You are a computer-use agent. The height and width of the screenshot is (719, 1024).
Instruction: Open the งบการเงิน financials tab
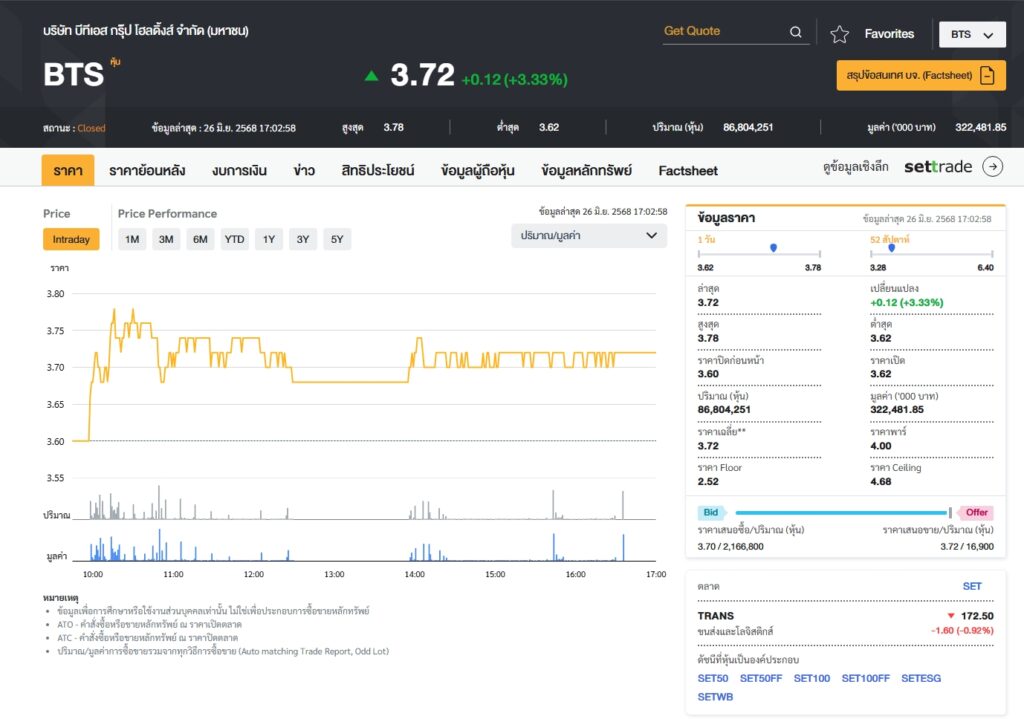point(239,170)
